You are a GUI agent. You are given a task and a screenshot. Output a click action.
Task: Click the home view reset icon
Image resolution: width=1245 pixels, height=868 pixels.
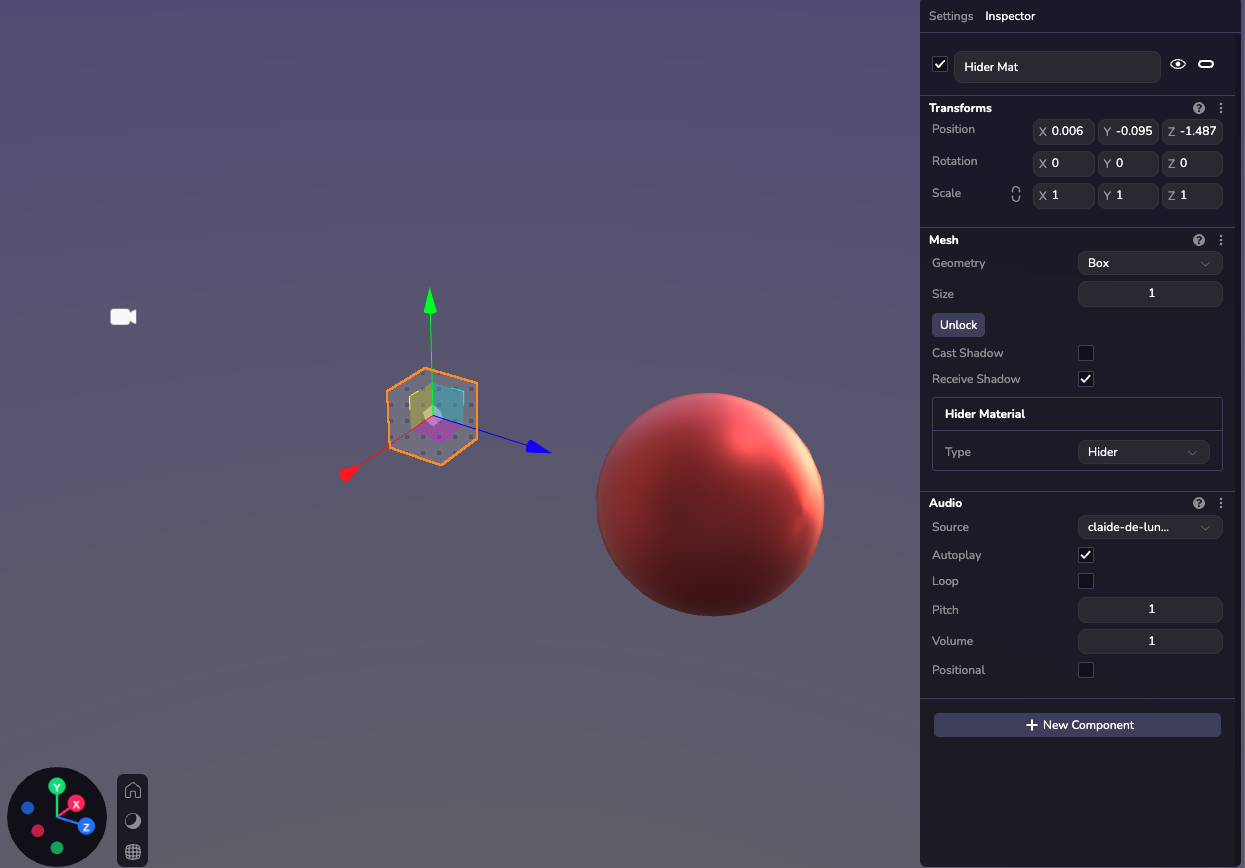(133, 790)
